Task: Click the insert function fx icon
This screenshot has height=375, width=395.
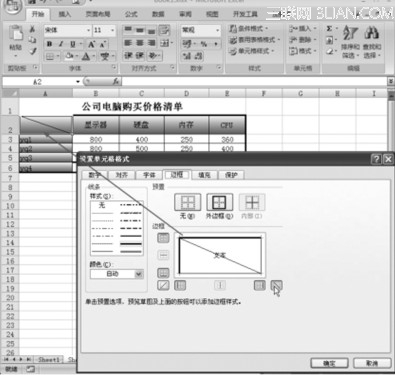Action: pyautogui.click(x=116, y=82)
